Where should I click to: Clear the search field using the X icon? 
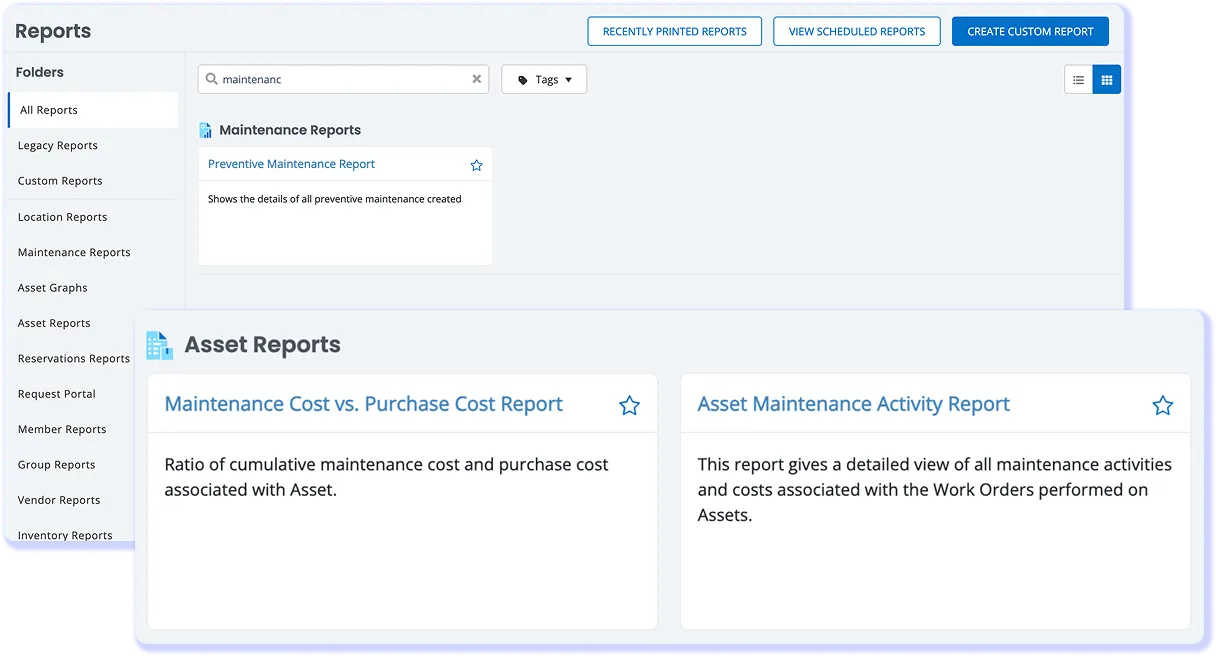click(x=477, y=78)
